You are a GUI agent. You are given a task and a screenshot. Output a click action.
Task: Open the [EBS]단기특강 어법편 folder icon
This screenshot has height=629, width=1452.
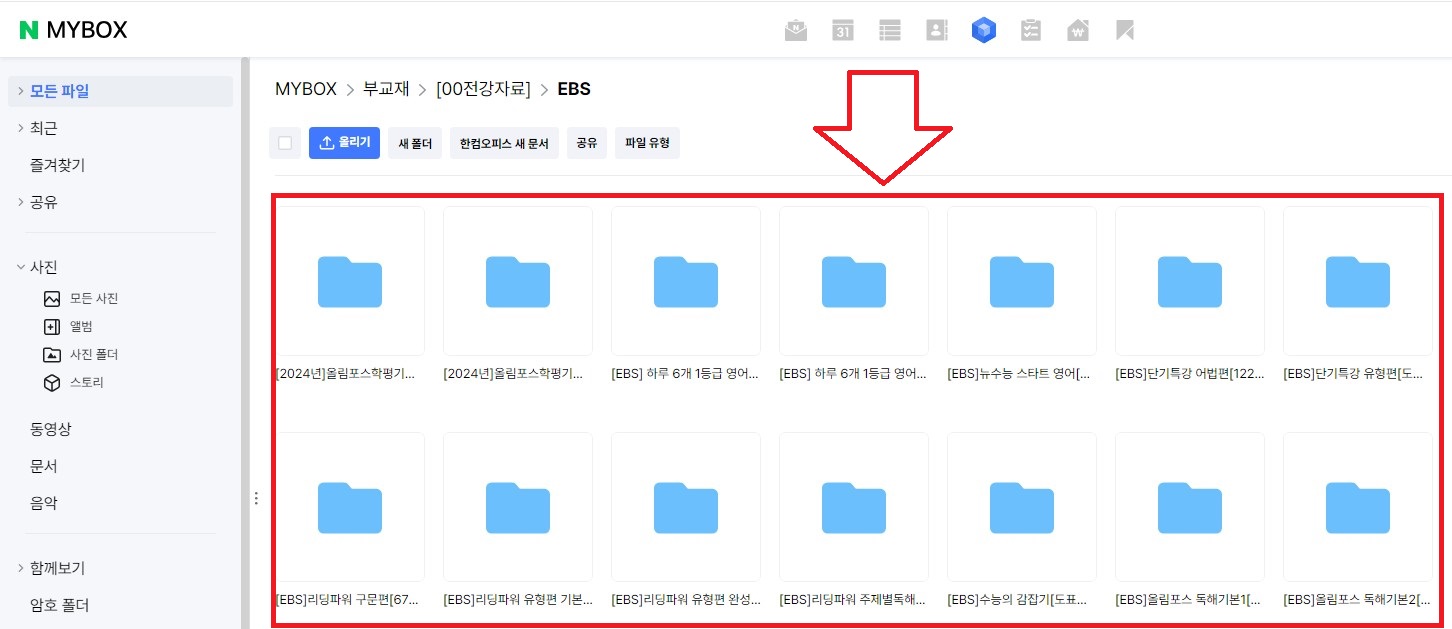1189,281
